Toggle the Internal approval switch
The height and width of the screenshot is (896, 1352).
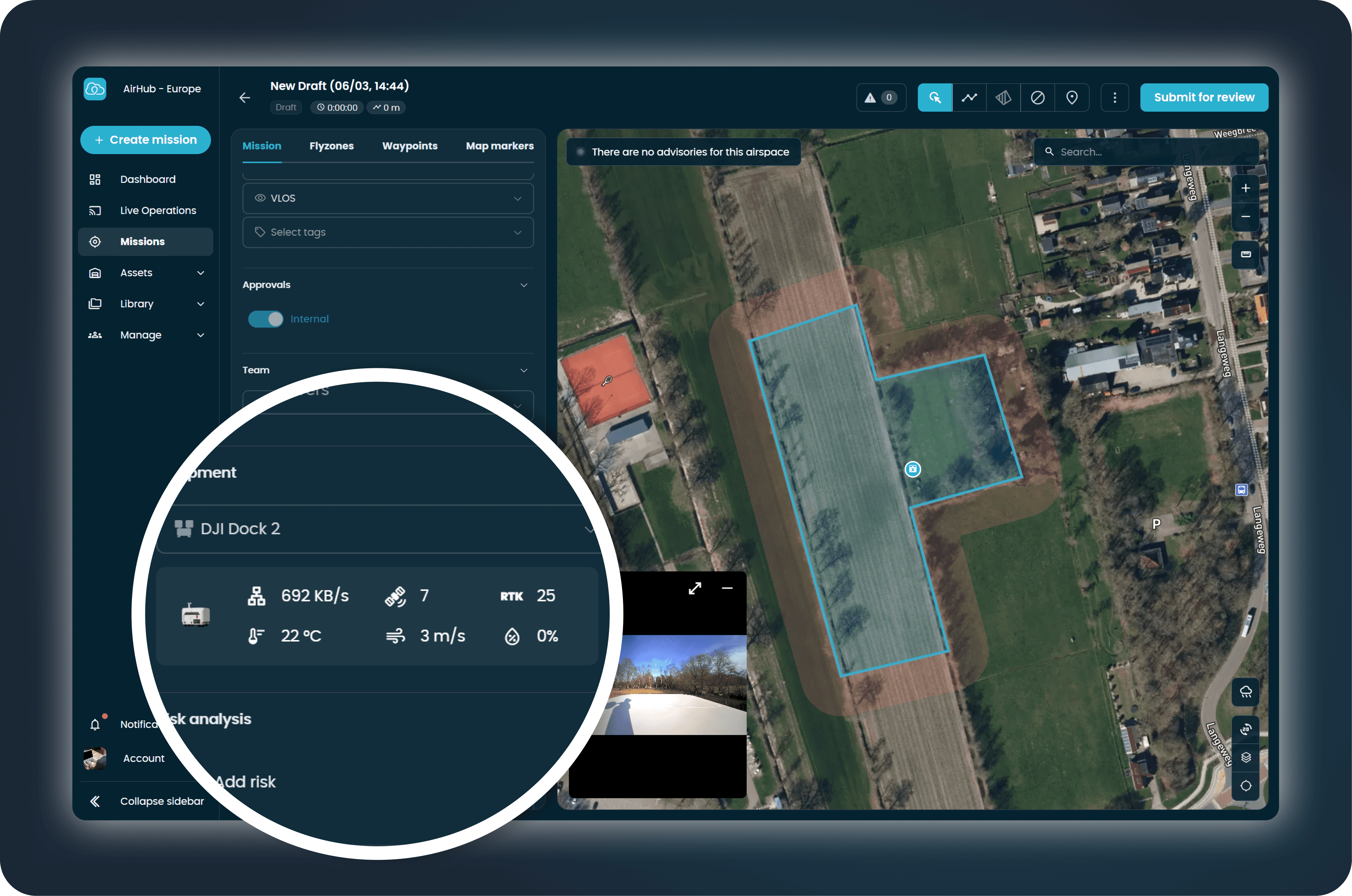pos(266,319)
